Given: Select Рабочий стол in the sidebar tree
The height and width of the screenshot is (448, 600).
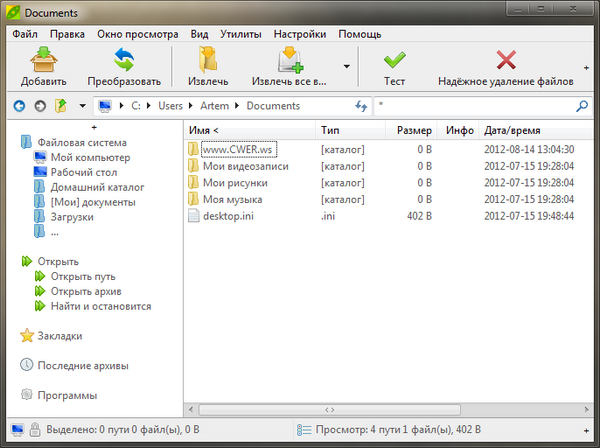Looking at the screenshot, I should click(x=85, y=171).
